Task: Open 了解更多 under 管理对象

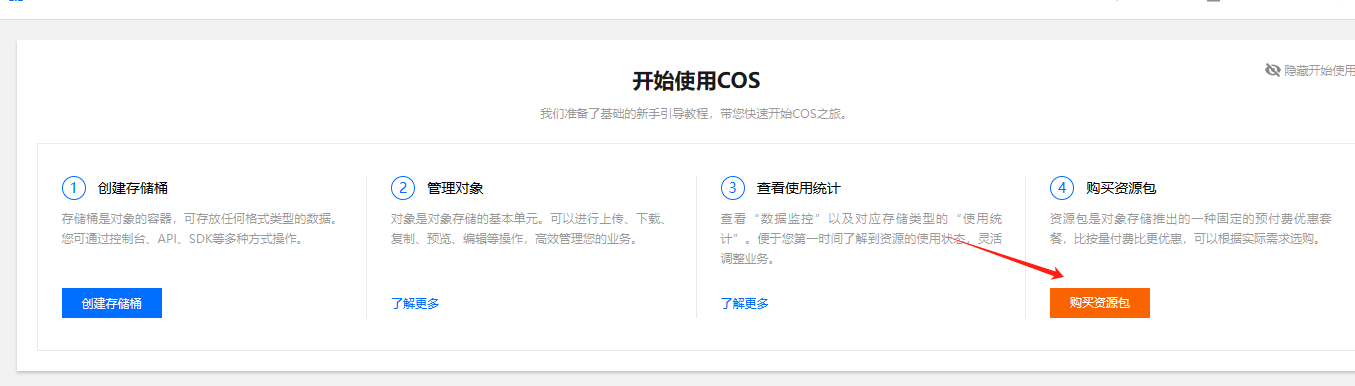Action: pyautogui.click(x=415, y=303)
